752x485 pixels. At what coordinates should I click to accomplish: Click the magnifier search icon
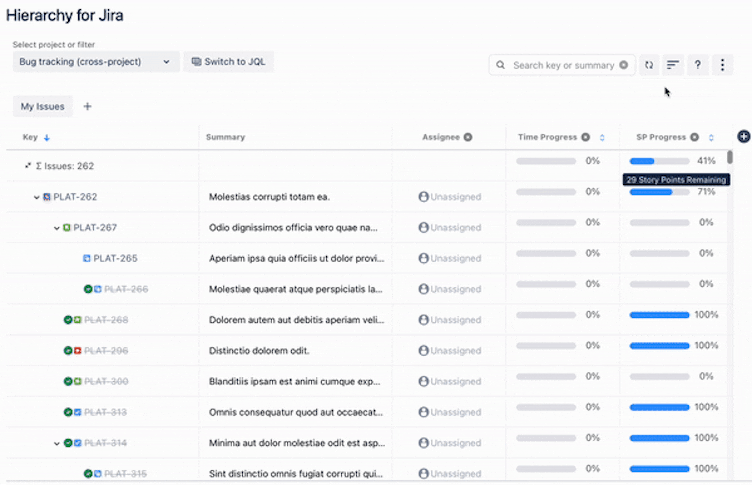[500, 65]
